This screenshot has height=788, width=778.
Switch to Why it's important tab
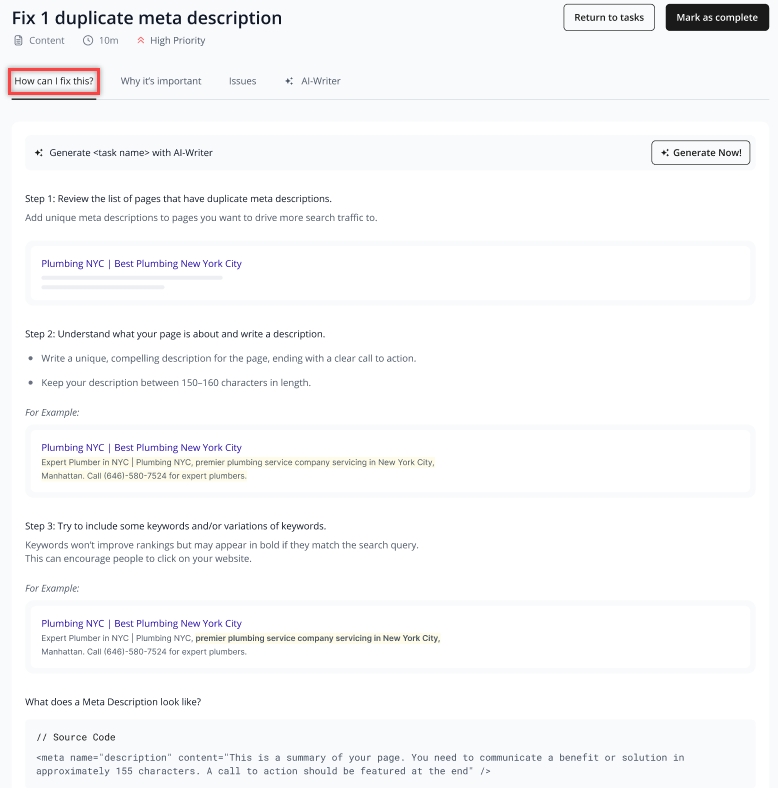pos(161,81)
